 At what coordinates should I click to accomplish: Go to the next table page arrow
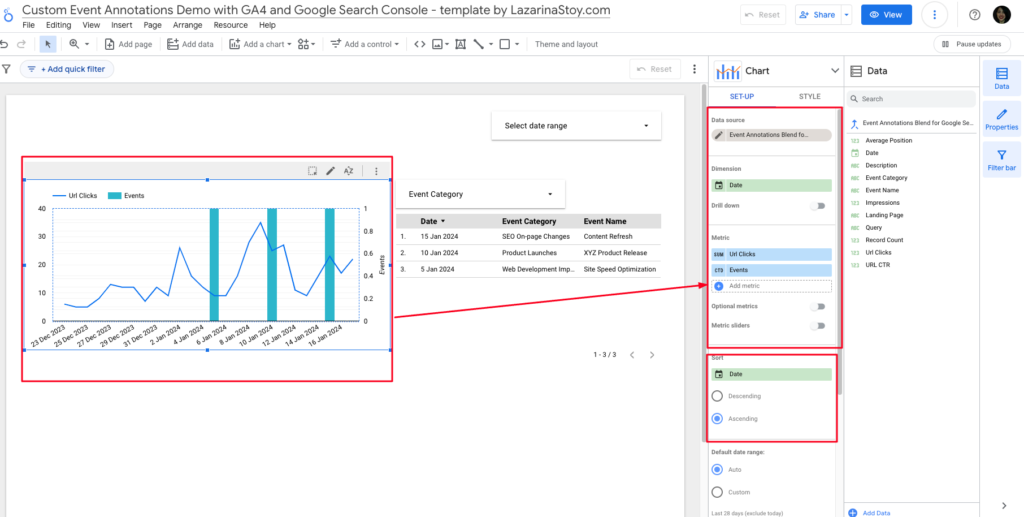(x=652, y=355)
